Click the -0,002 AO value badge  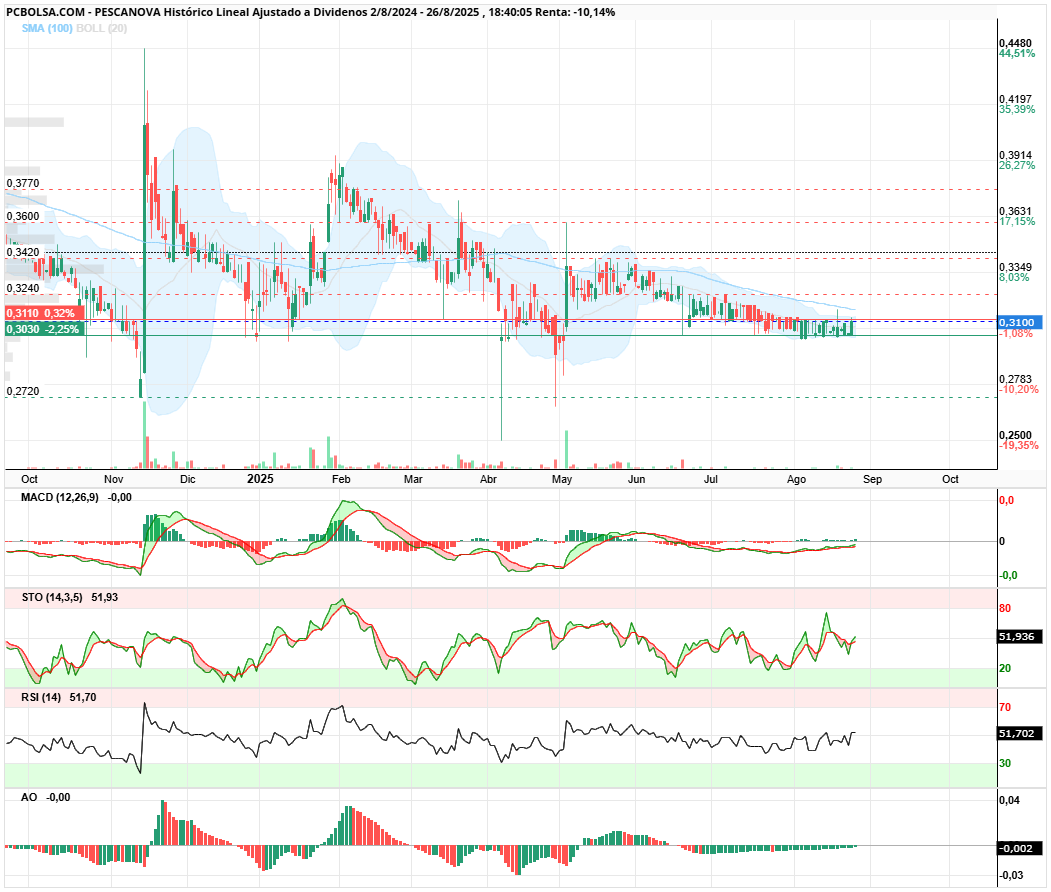(1019, 848)
